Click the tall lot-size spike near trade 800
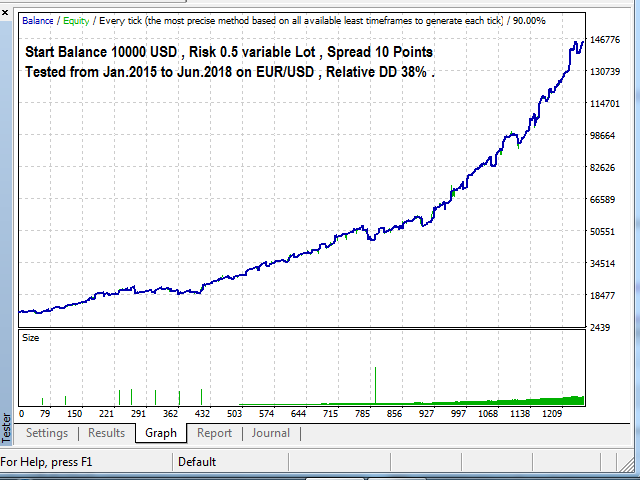This screenshot has width=640, height=480. [376, 385]
